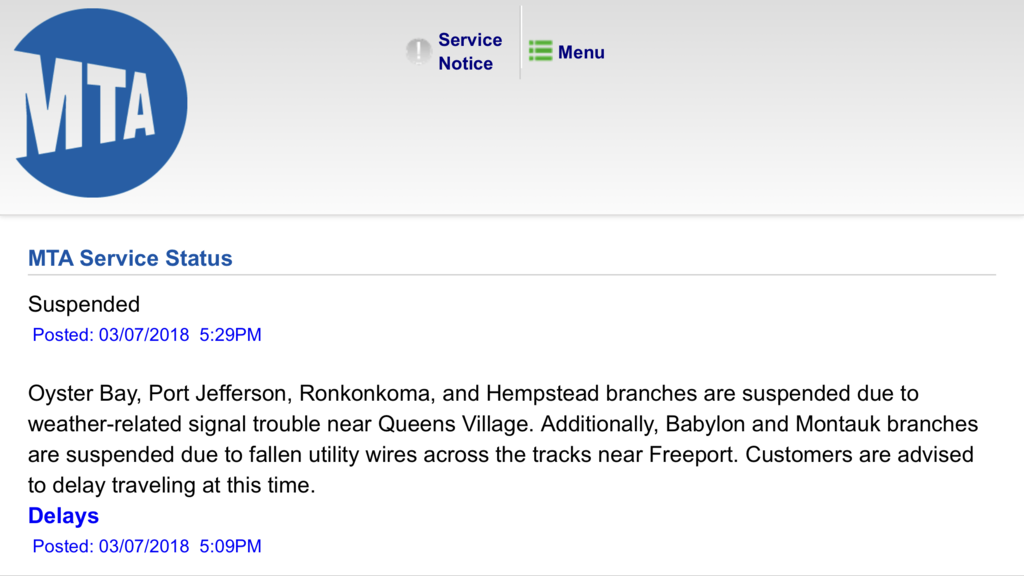Select the Menu label in header
Screen dimensions: 1024x576
(x=581, y=52)
